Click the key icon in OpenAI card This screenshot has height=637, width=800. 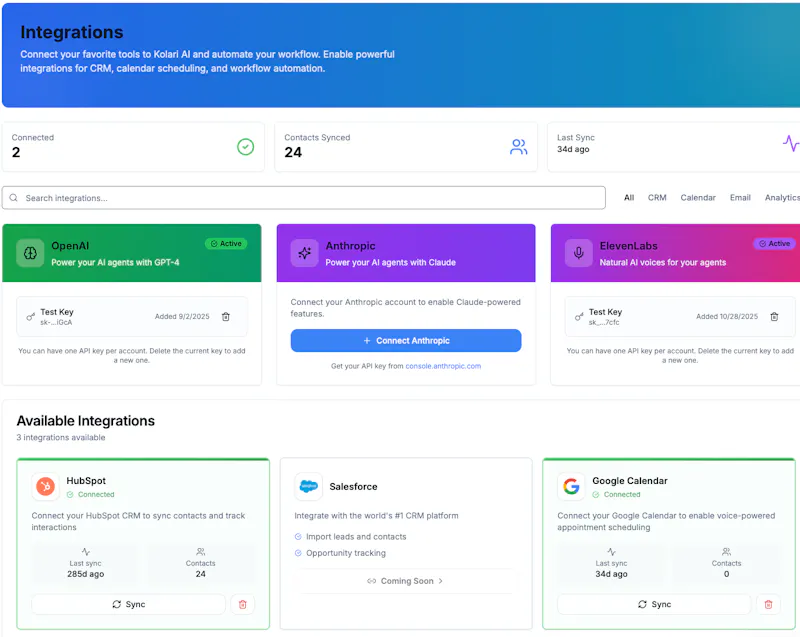click(31, 317)
